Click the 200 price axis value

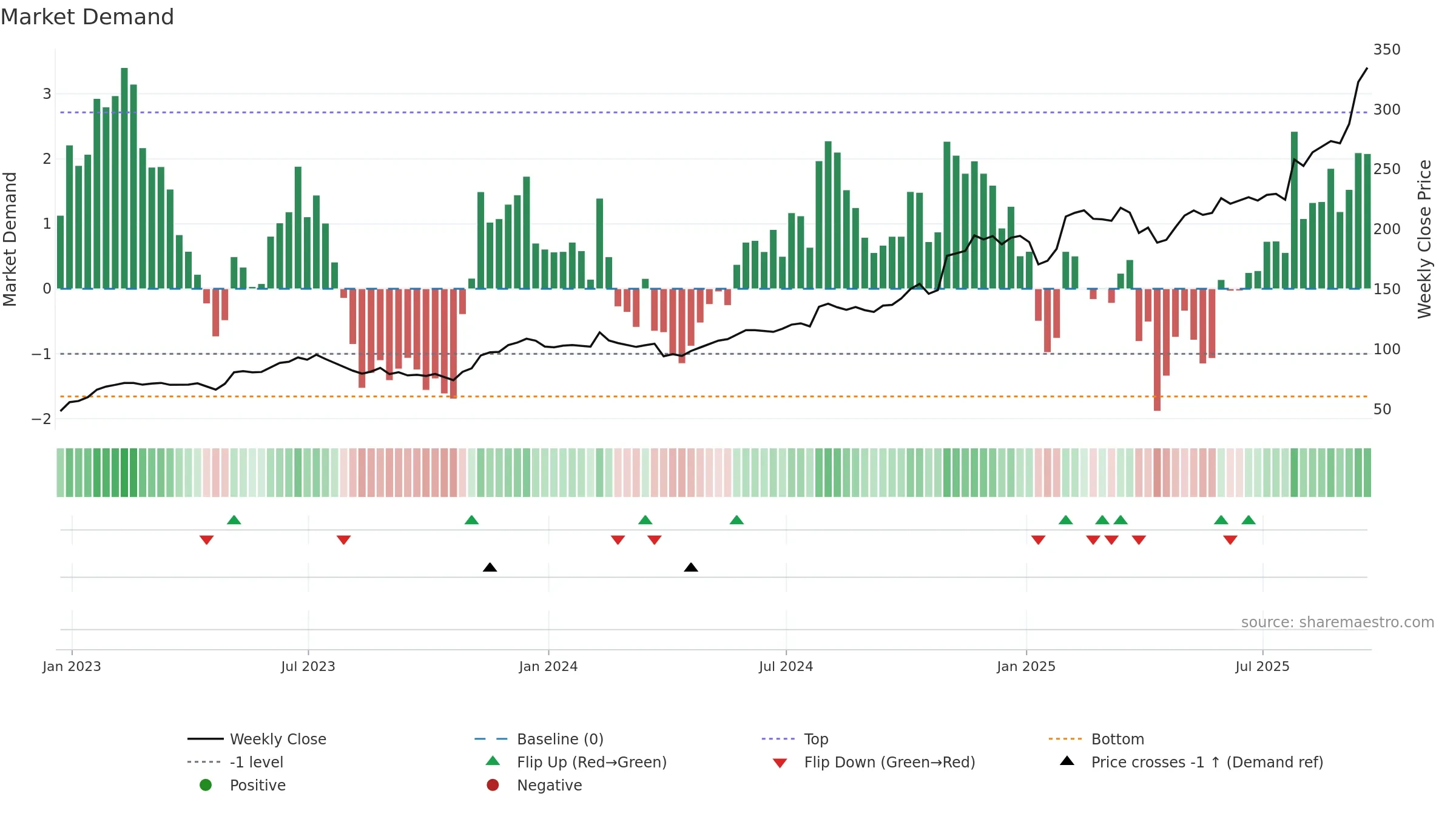[1387, 229]
